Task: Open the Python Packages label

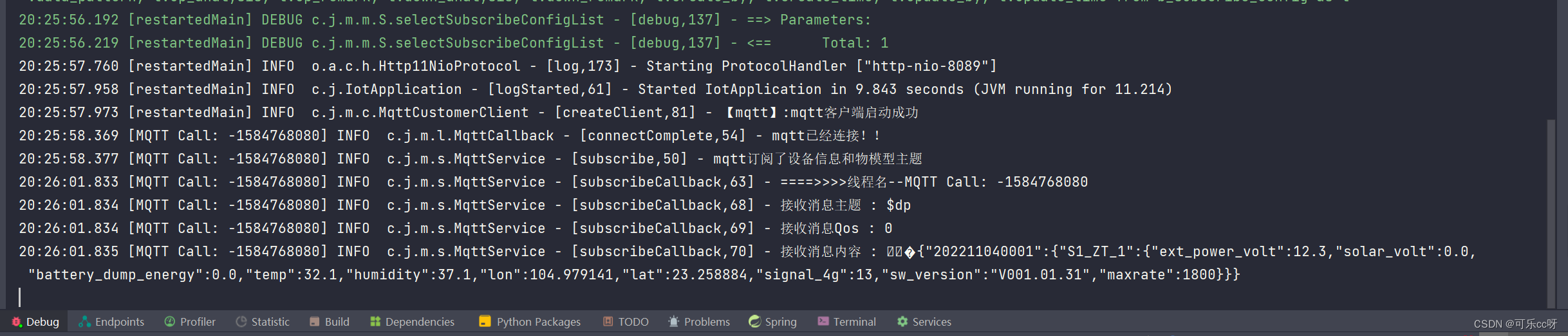Action: click(x=539, y=322)
